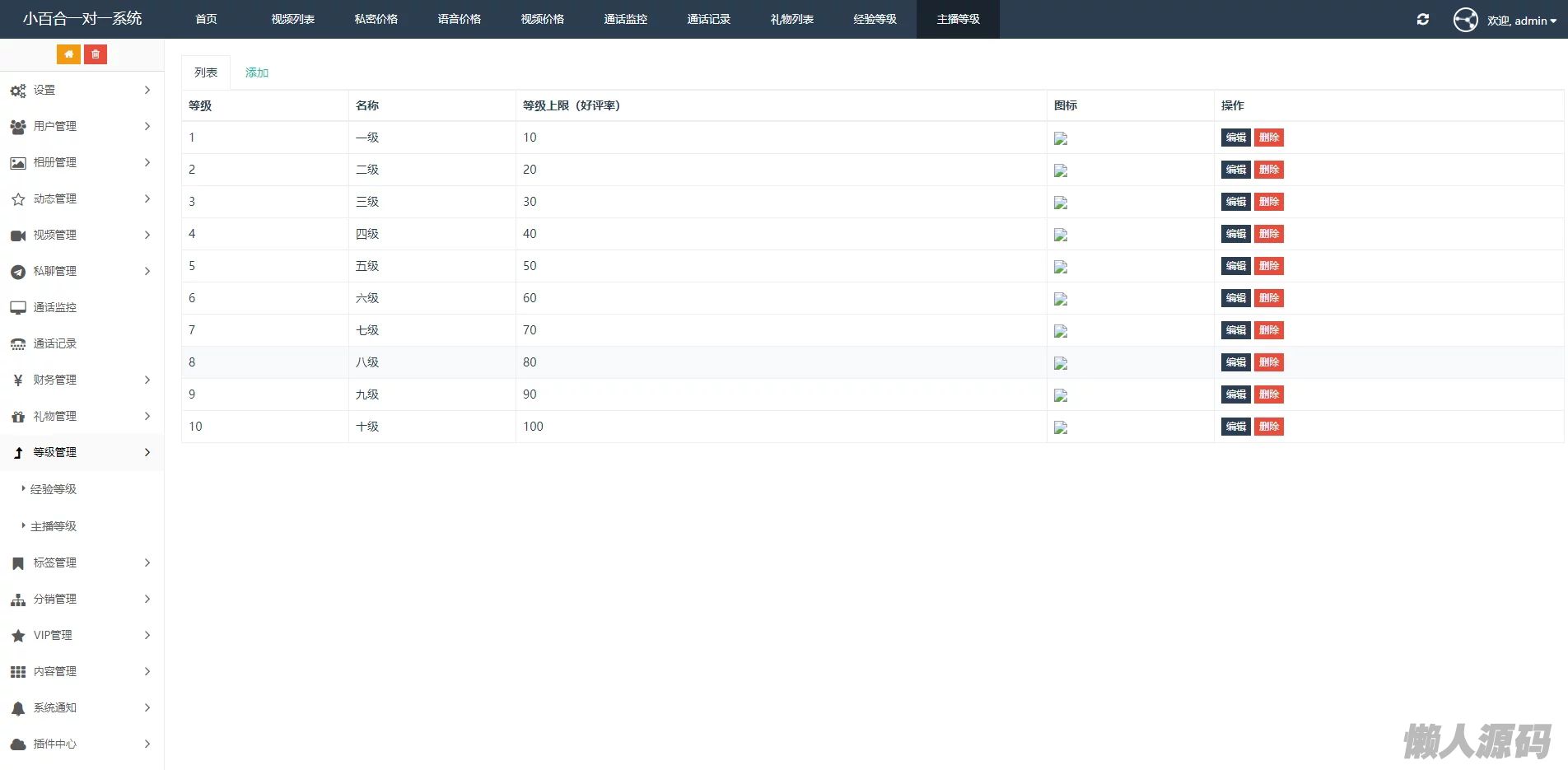Screen dimensions: 1568x770
Task: Click 删除 button for level 十级
Action: click(1268, 427)
